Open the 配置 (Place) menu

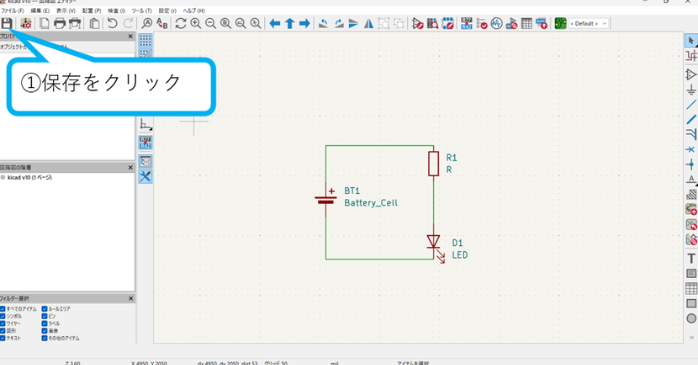point(92,10)
